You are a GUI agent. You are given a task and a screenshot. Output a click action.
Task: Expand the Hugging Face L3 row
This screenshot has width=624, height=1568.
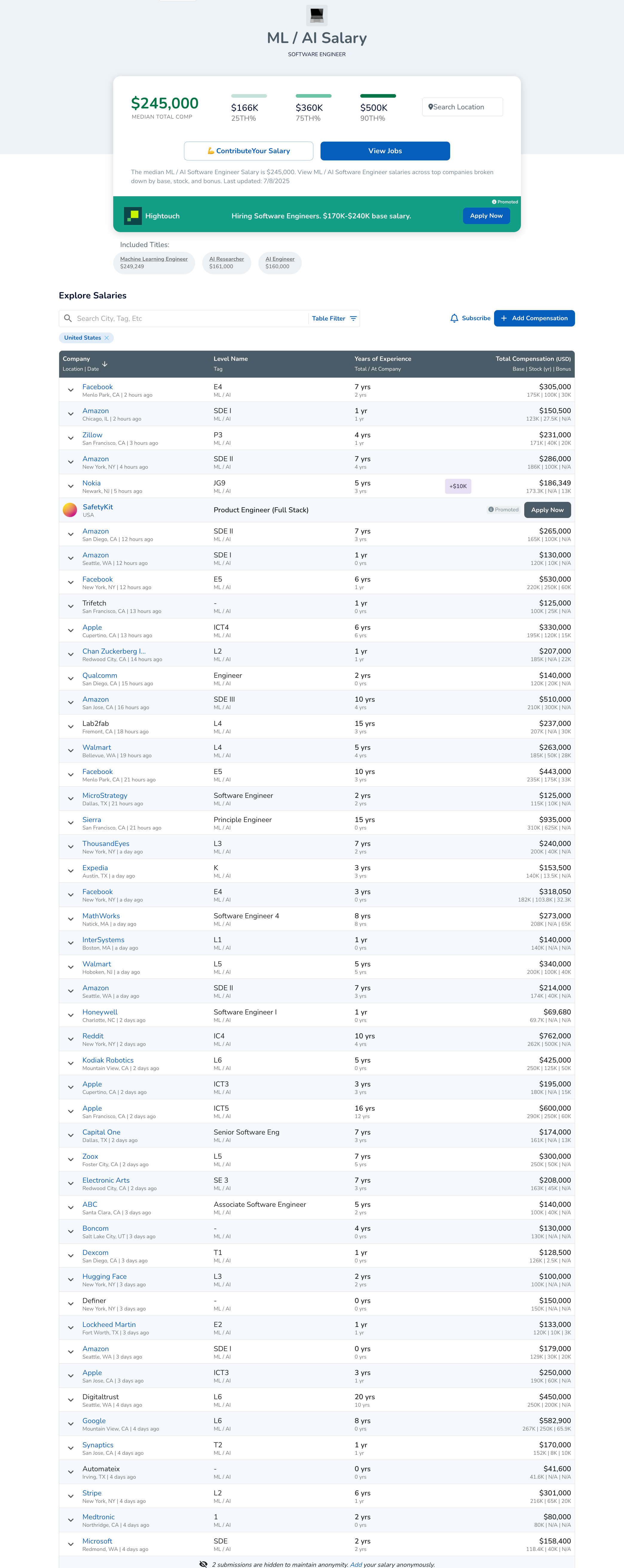tap(70, 1279)
